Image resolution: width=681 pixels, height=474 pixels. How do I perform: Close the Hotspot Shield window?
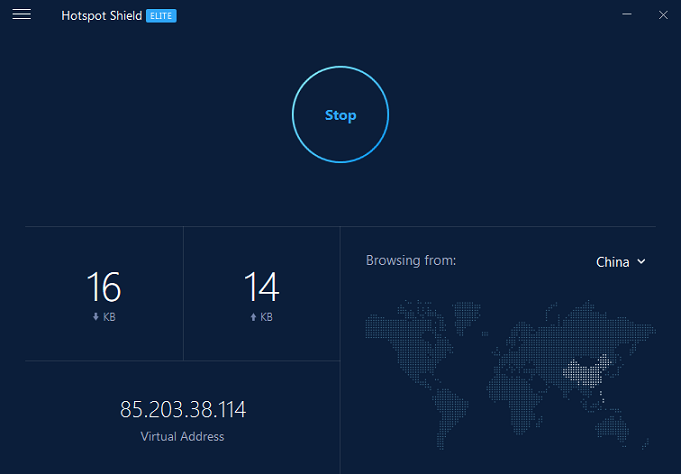[663, 15]
